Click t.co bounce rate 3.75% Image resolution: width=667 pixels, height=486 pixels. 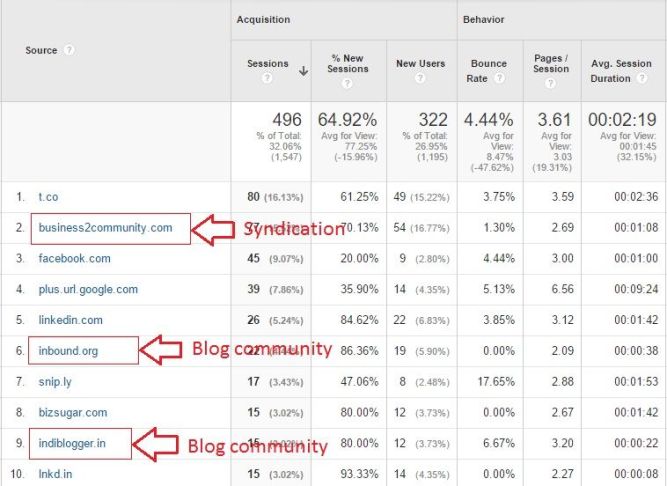(x=499, y=196)
